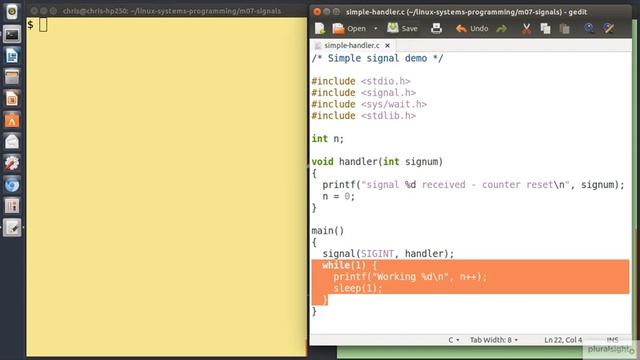Viewport: 640px width, 360px height.
Task: Place cursor on 'int n;' line
Action: click(328, 139)
